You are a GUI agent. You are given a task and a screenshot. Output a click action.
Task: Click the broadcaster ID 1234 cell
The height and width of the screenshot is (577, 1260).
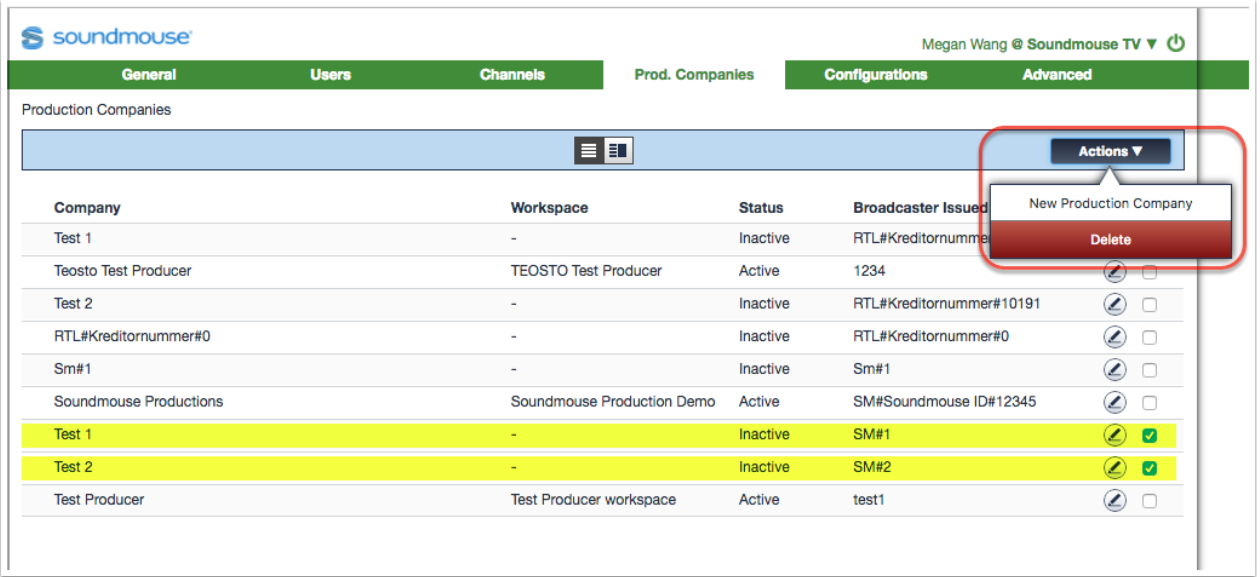coord(869,271)
